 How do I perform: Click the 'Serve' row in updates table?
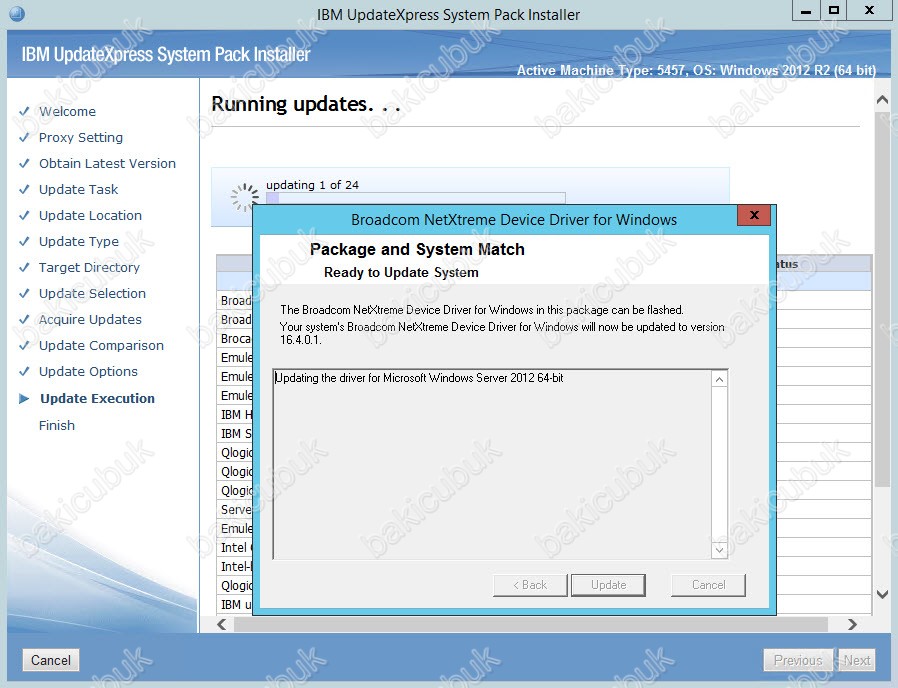(x=235, y=509)
